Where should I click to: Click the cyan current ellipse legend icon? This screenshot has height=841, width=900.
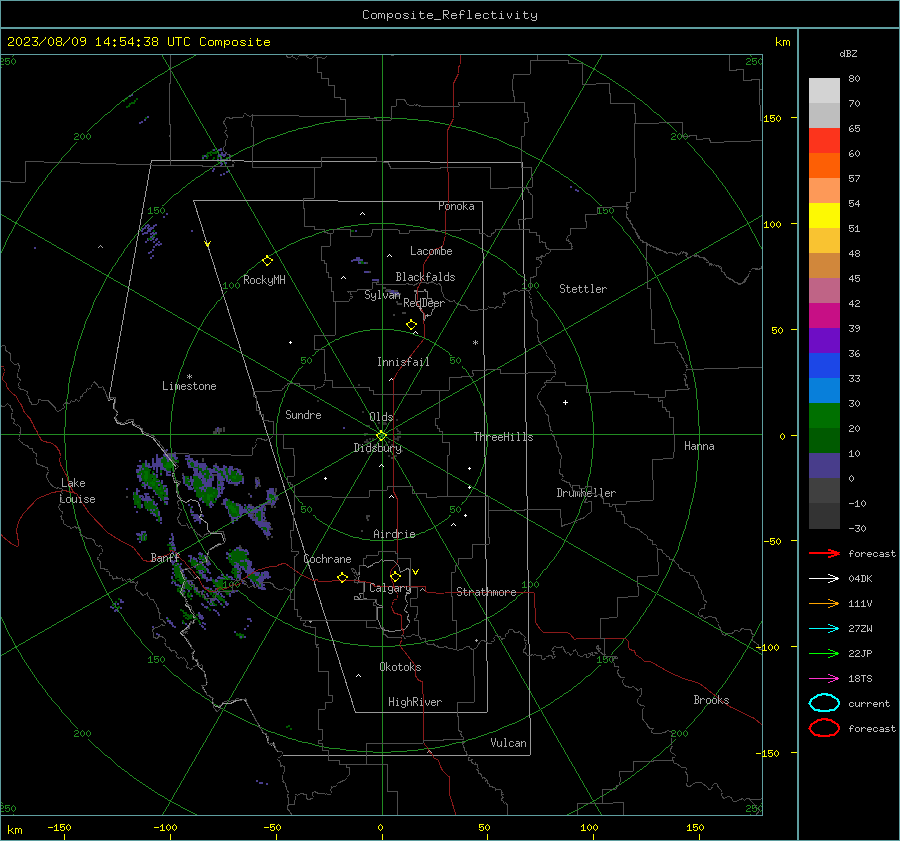[824, 703]
